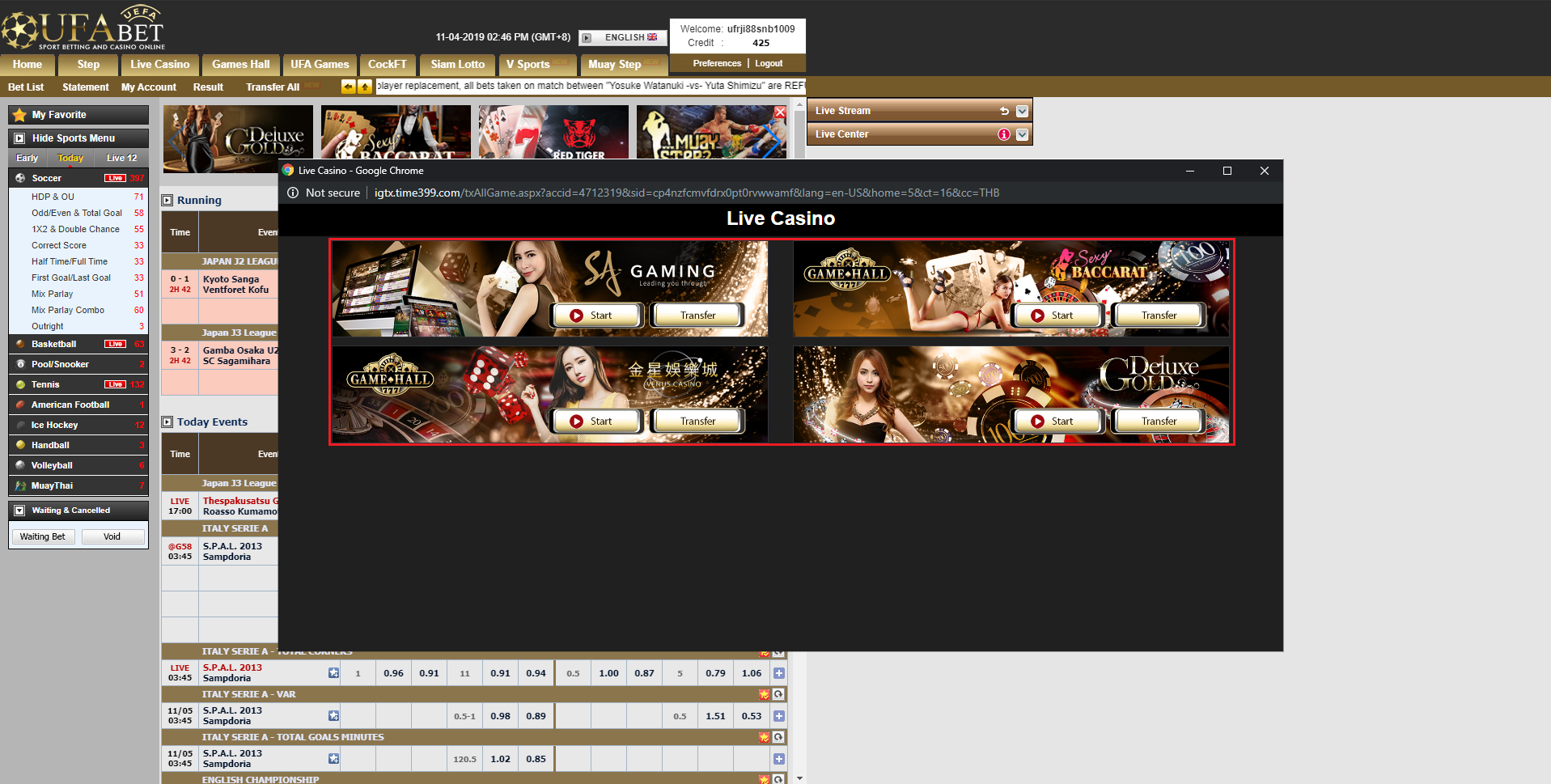This screenshot has height=784, width=1551.
Task: Expand Tennis sport category
Action: point(78,384)
